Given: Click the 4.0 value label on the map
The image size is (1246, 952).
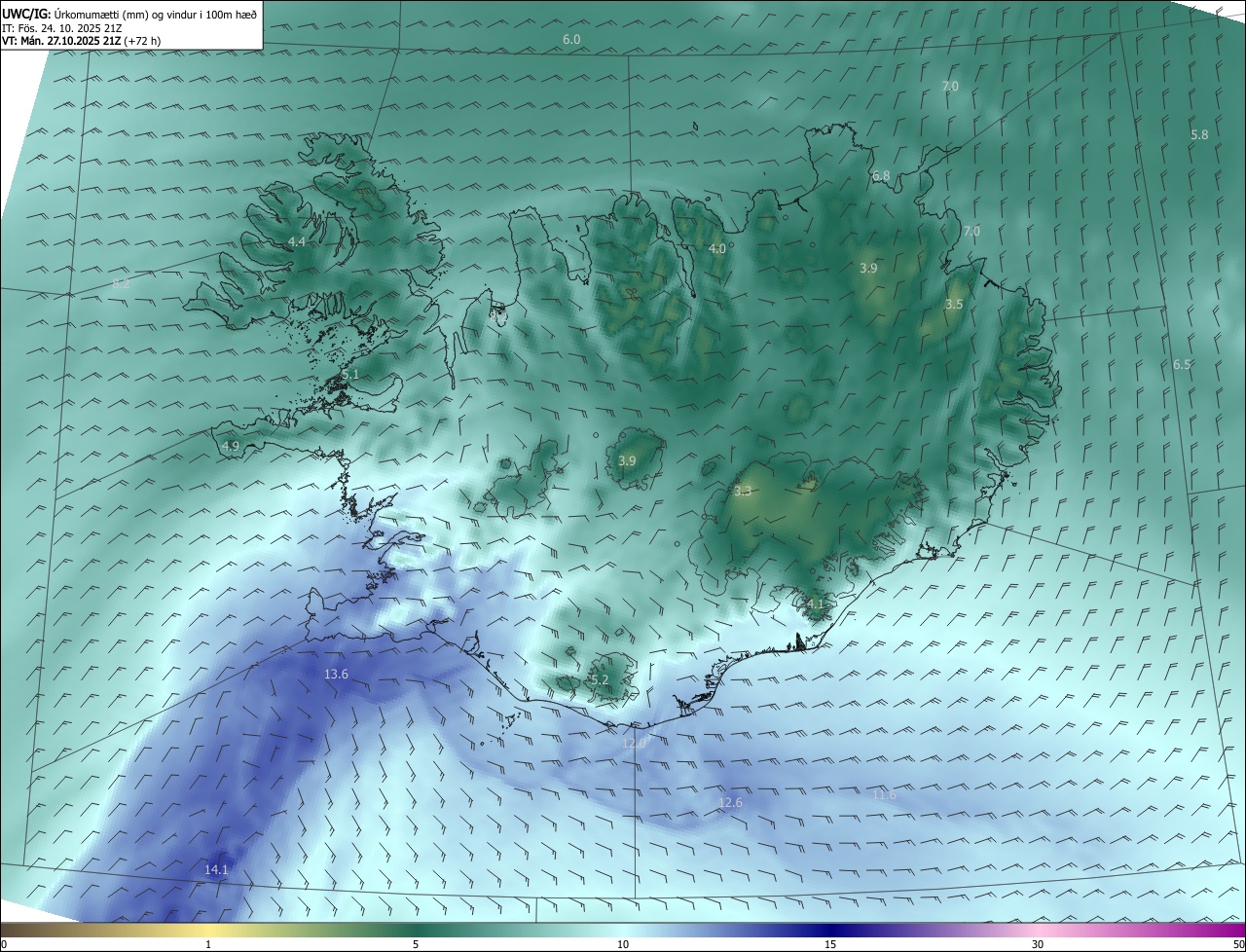Looking at the screenshot, I should tap(717, 249).
